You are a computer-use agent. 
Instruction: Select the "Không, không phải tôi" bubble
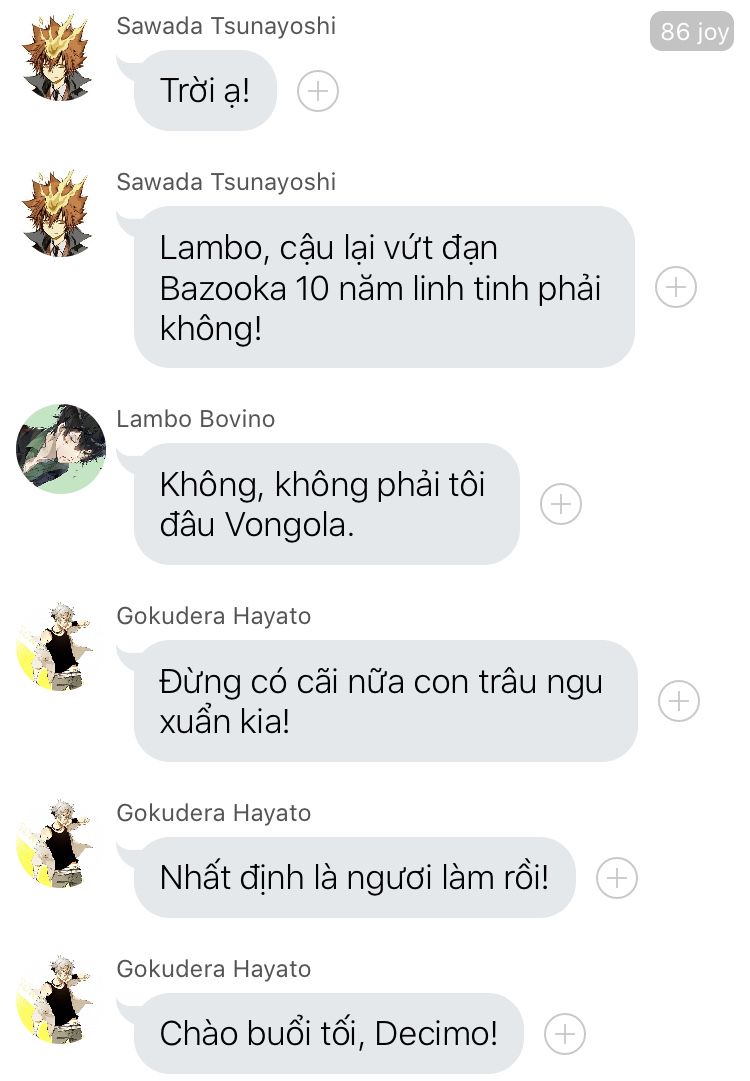pyautogui.click(x=326, y=504)
